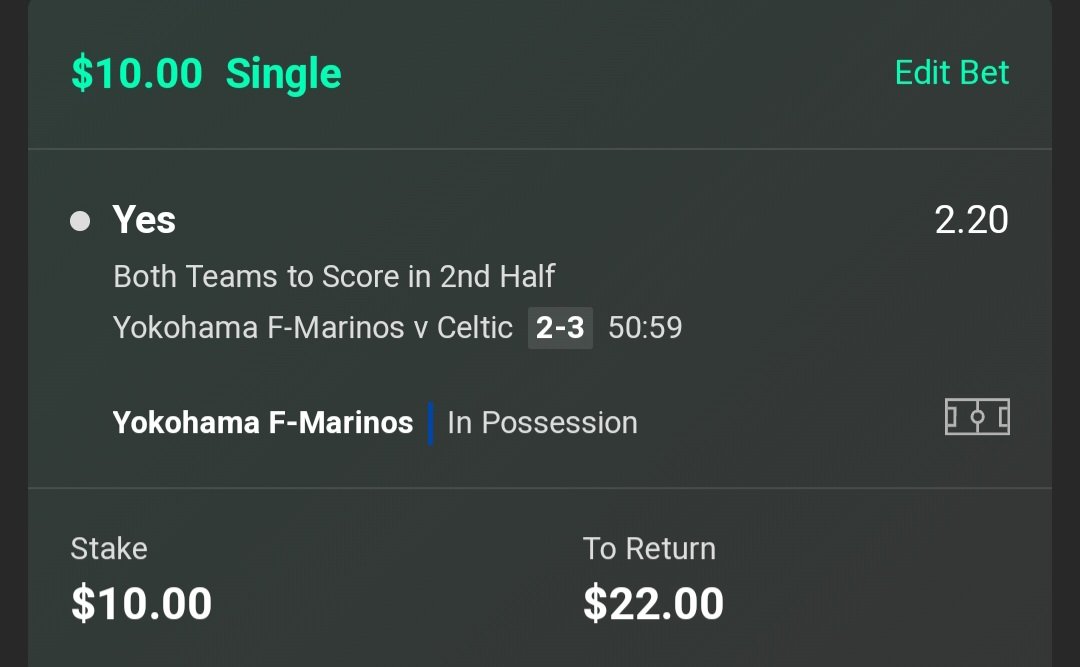Screen dimensions: 1080x667
Task: Tap the green $10.00 header amount
Action: pos(136,73)
